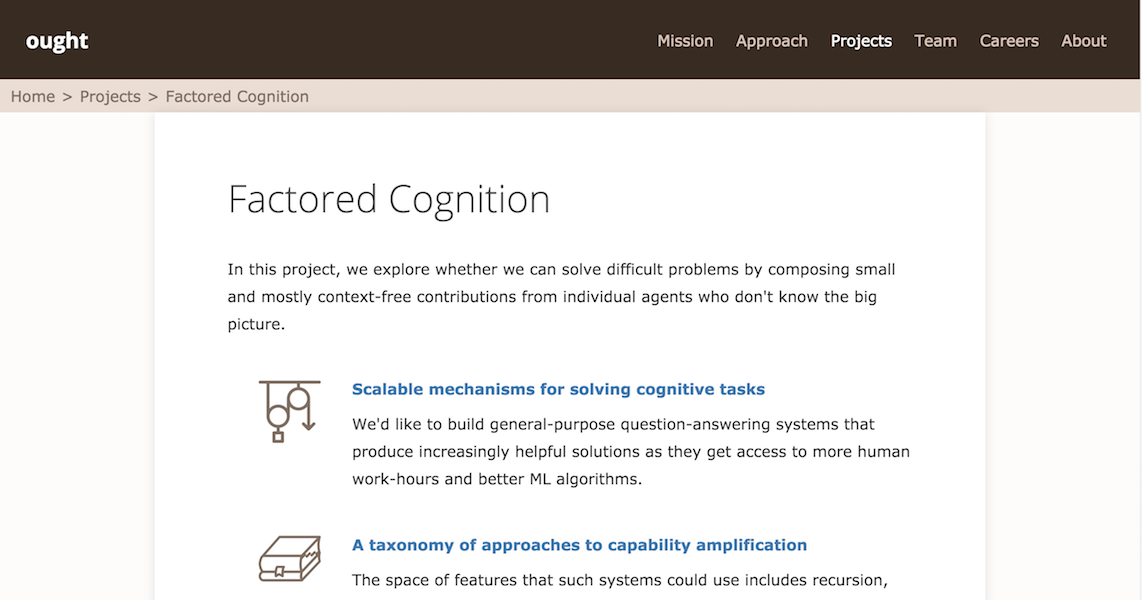The image size is (1142, 600).
Task: Click separator between Projects and Factored Cognition
Action: 153,96
